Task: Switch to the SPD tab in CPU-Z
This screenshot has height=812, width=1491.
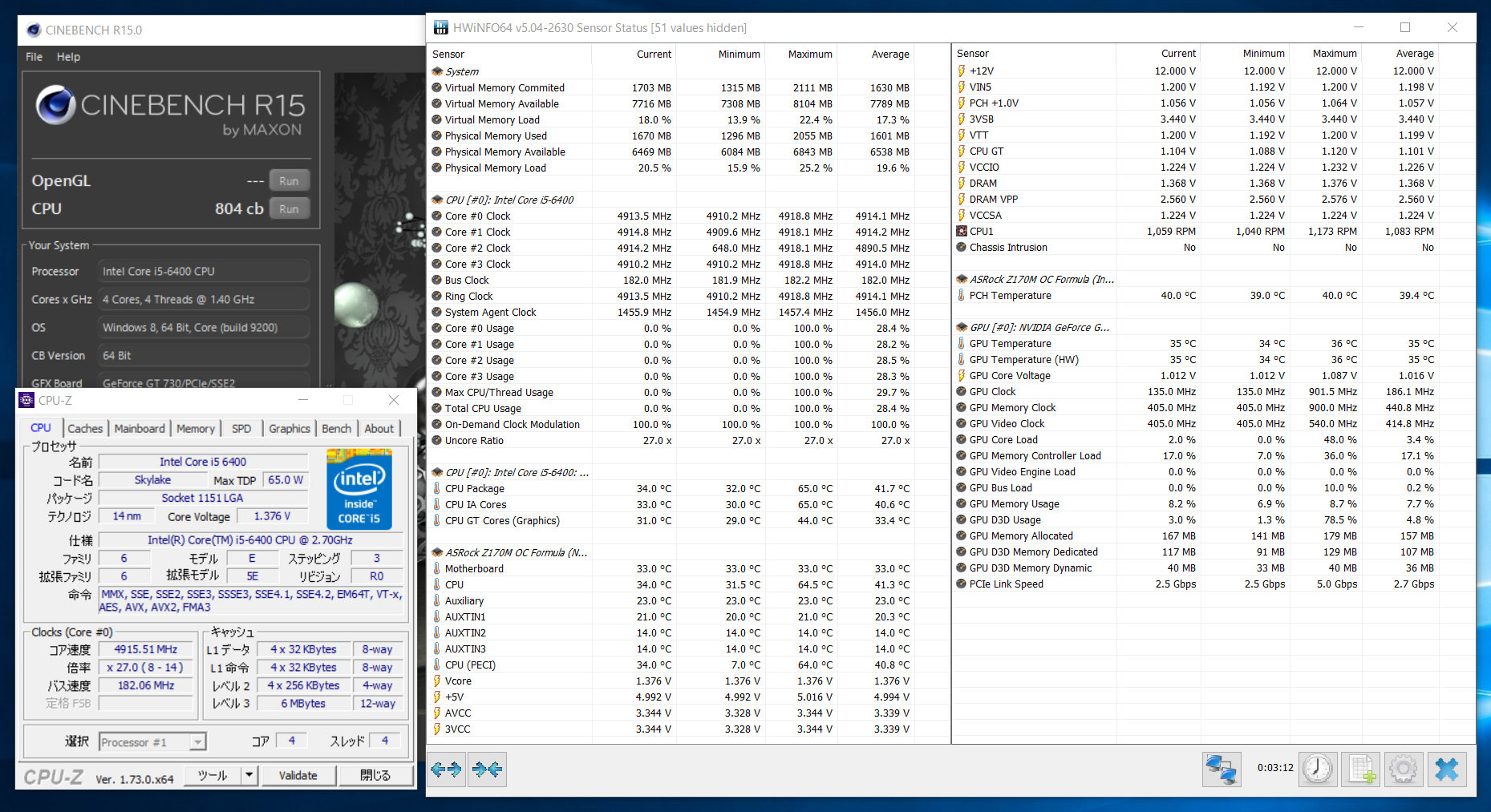Action: (241, 429)
